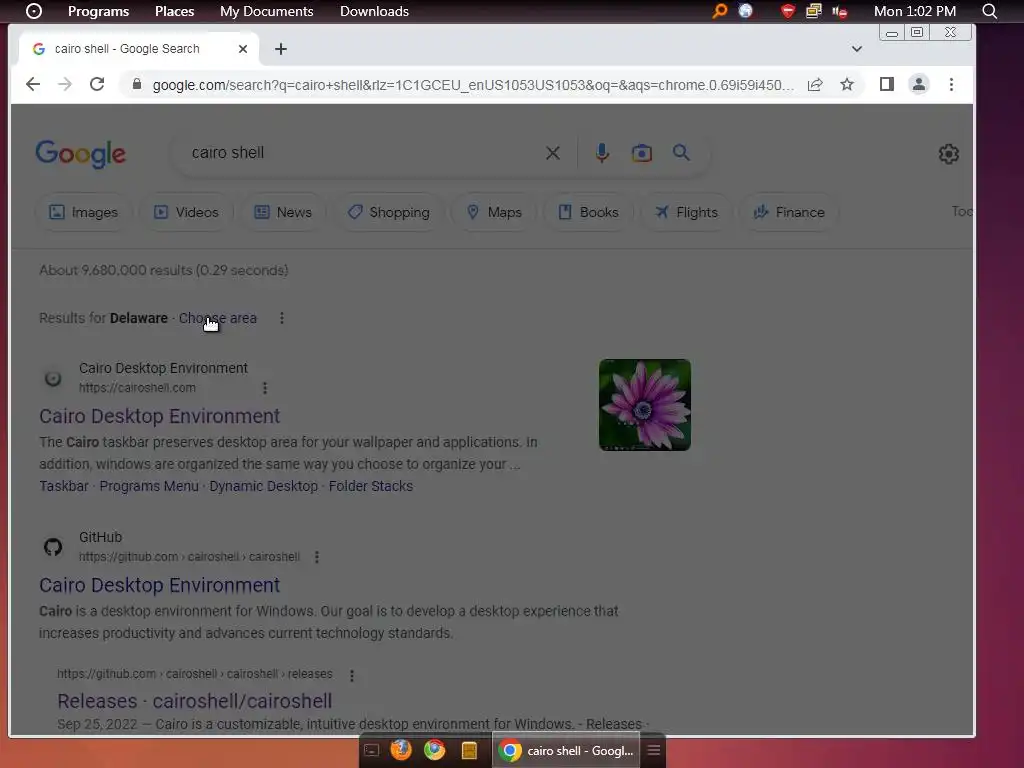Filter results by Flights
The height and width of the screenshot is (768, 1024).
[x=686, y=212]
